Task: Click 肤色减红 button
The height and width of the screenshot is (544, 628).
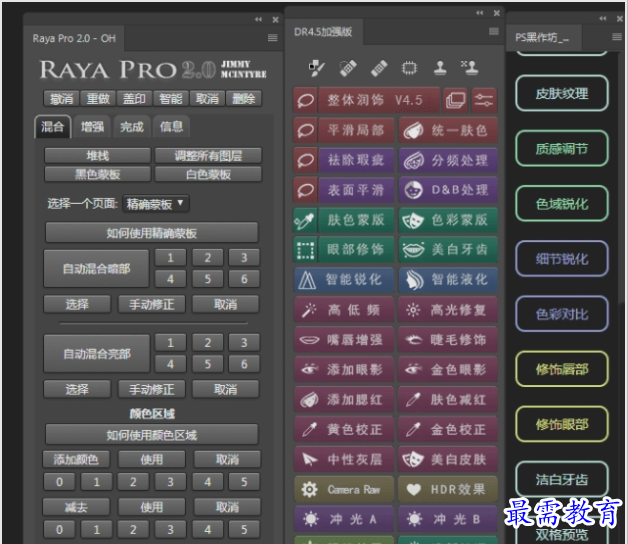Action: (448, 399)
